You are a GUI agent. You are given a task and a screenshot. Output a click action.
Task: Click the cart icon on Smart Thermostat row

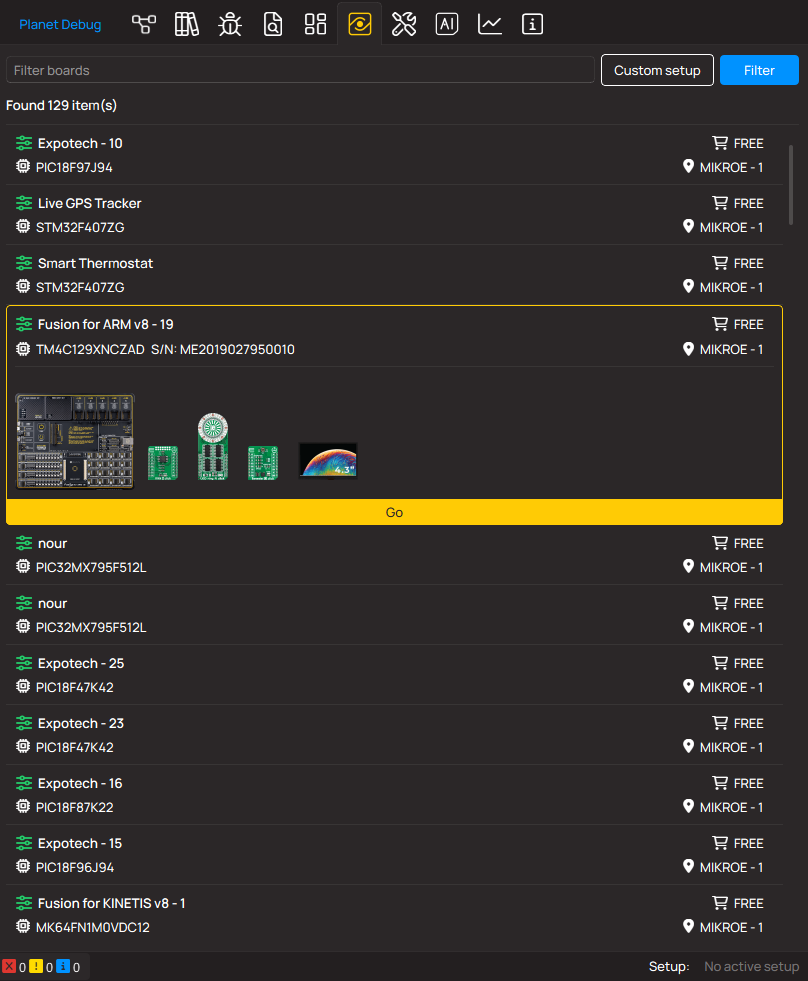720,263
